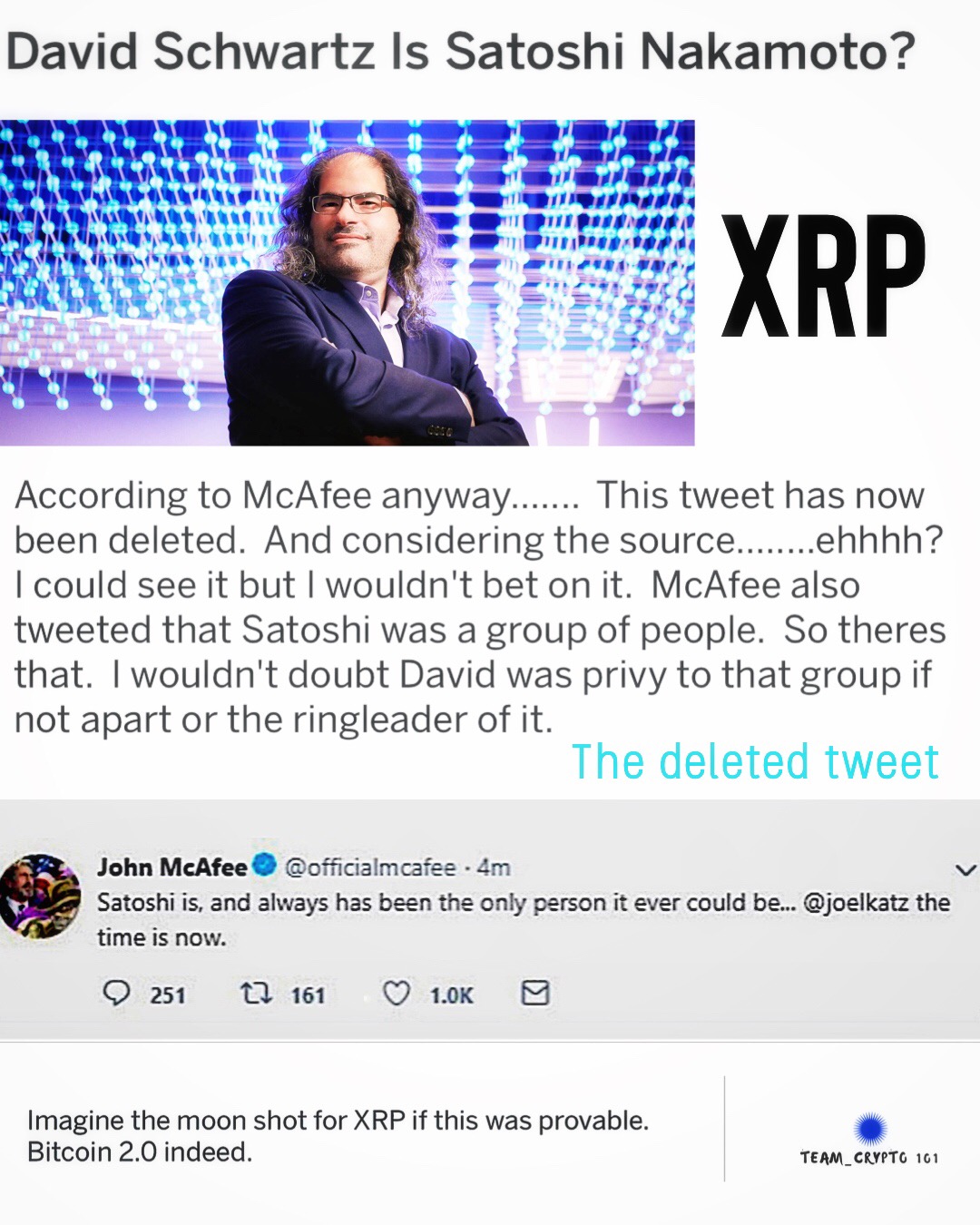Click the reply speech bubble icon
This screenshot has height=1225, width=980.
(x=116, y=993)
